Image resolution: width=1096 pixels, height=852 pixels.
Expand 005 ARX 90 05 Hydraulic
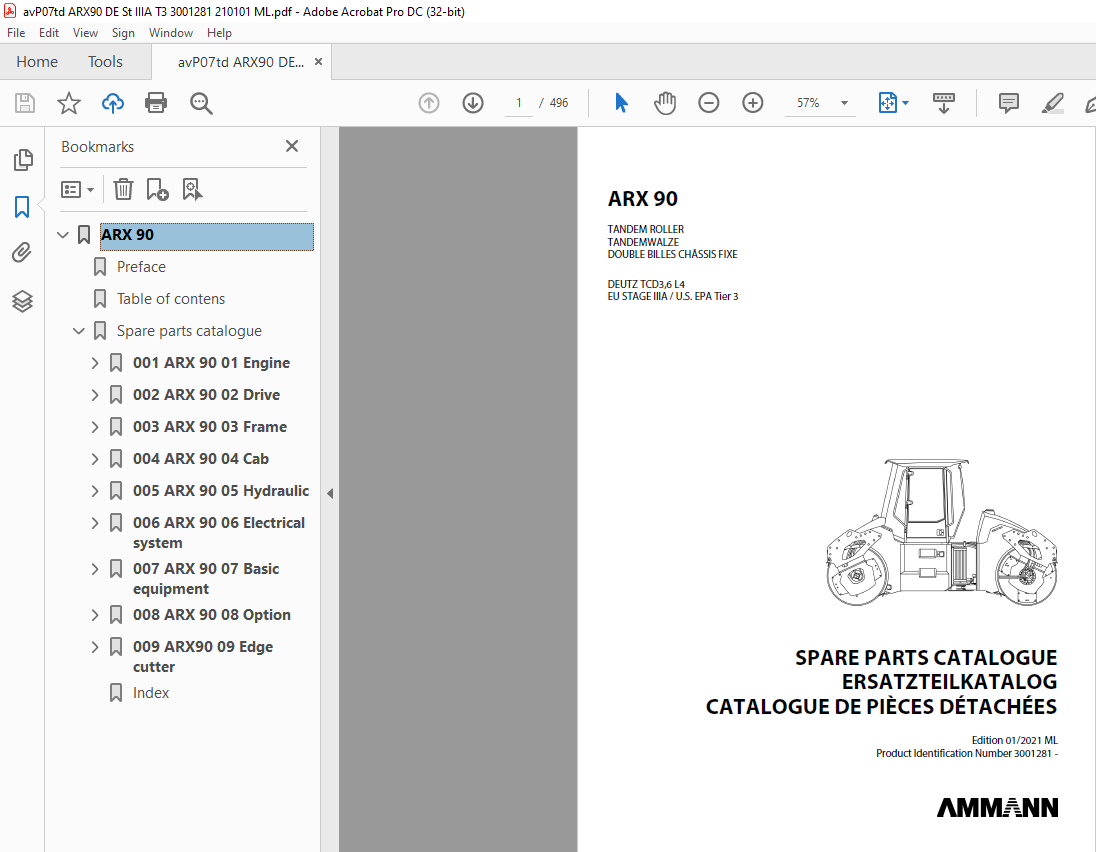[95, 491]
